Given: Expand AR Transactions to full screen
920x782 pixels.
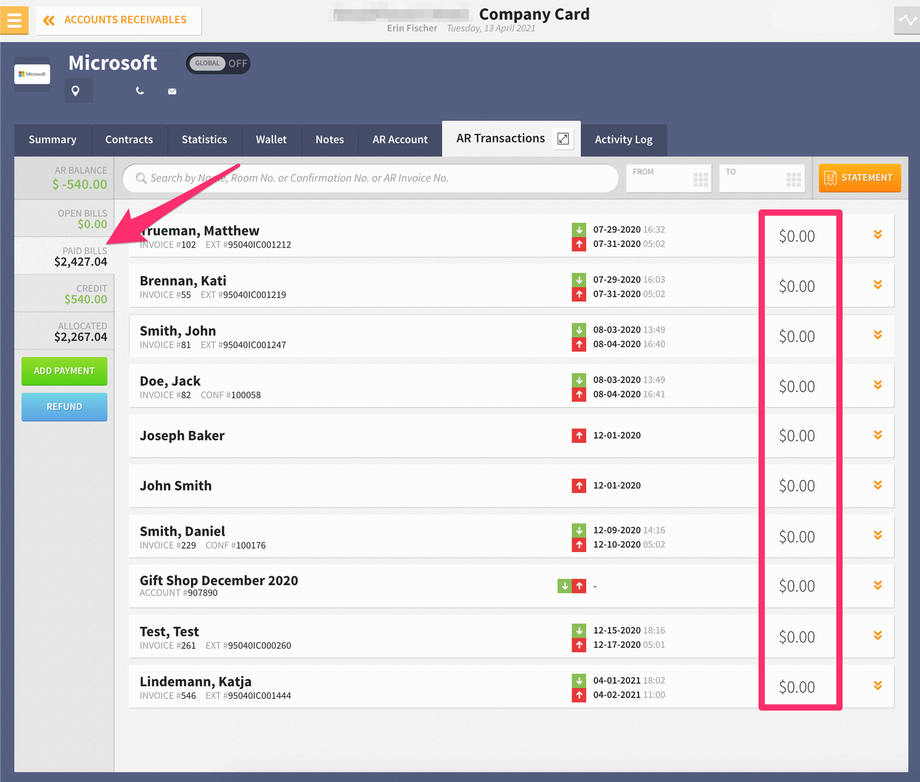Looking at the screenshot, I should click(563, 138).
